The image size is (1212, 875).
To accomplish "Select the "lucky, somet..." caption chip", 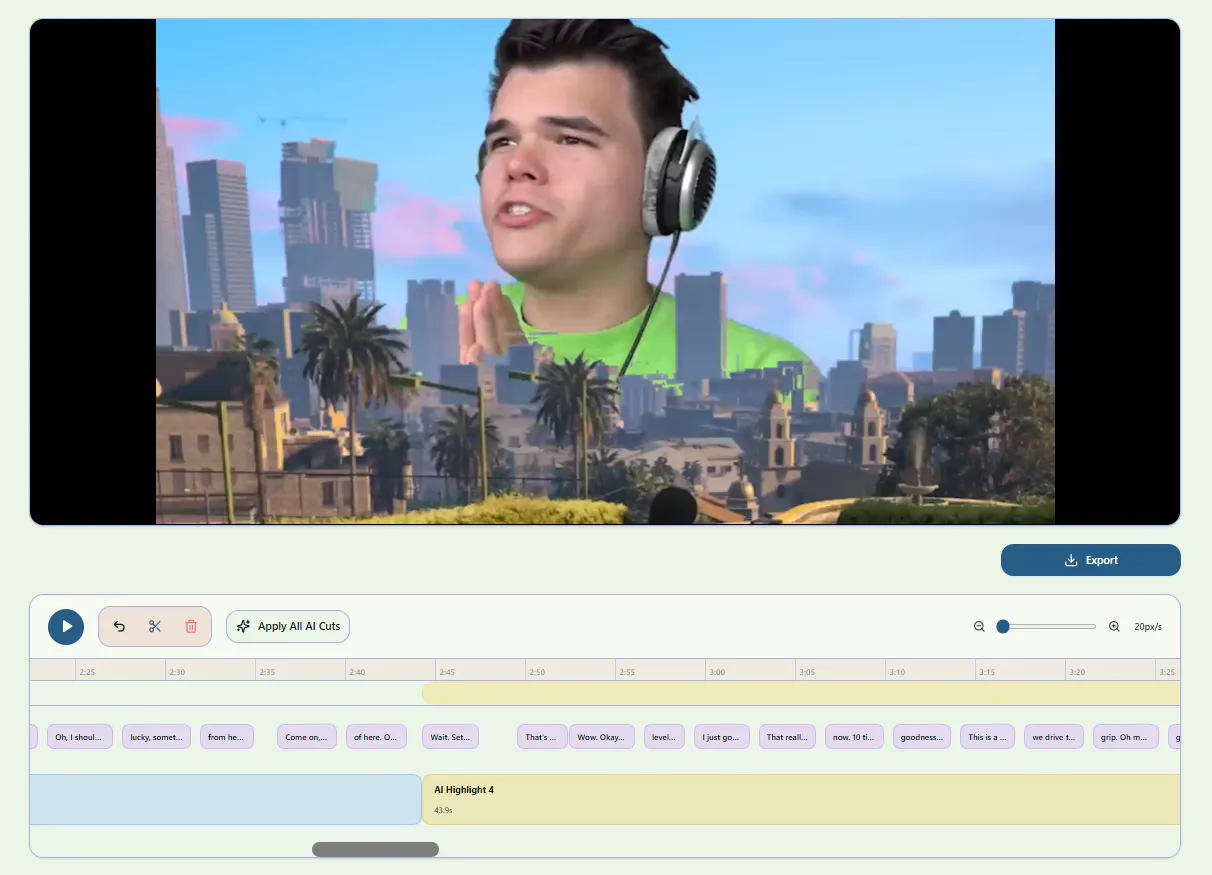I will (156, 737).
